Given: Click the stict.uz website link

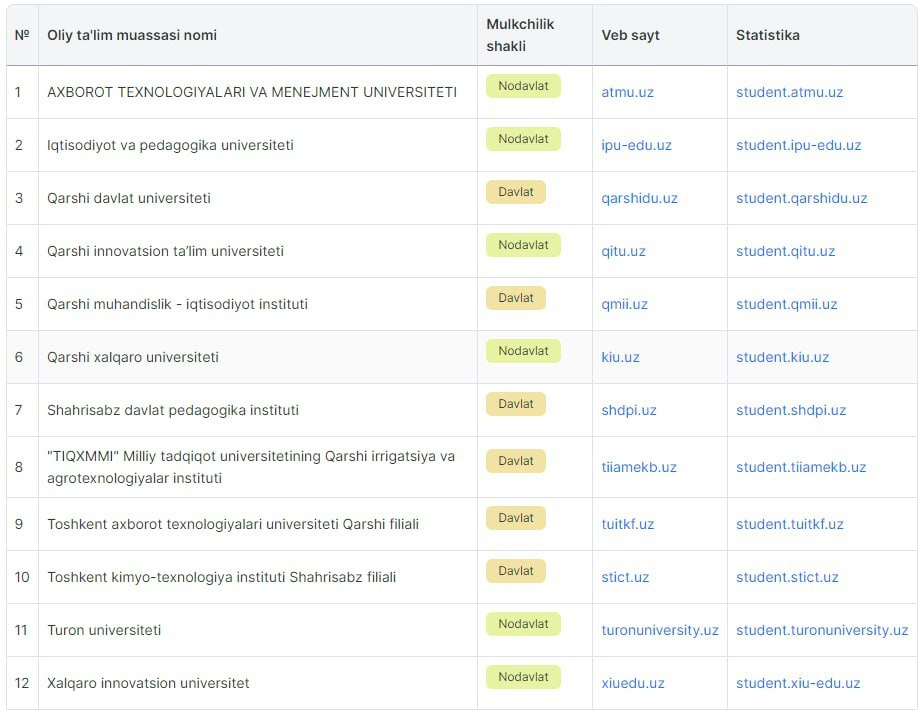Looking at the screenshot, I should click(625, 577).
